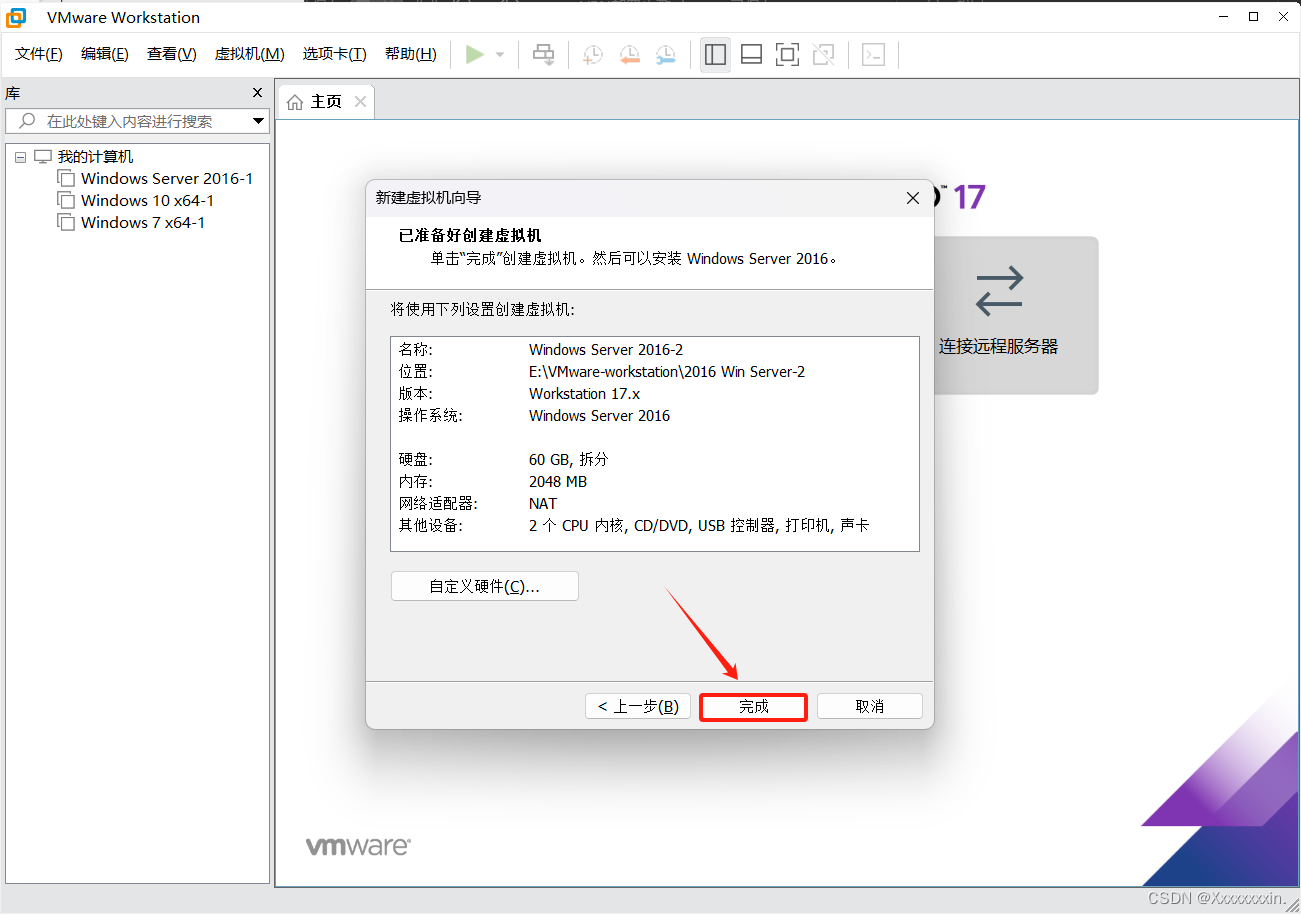This screenshot has height=914, width=1301.
Task: Click the 已准备好创建虚拟机 heading
Action: (470, 235)
